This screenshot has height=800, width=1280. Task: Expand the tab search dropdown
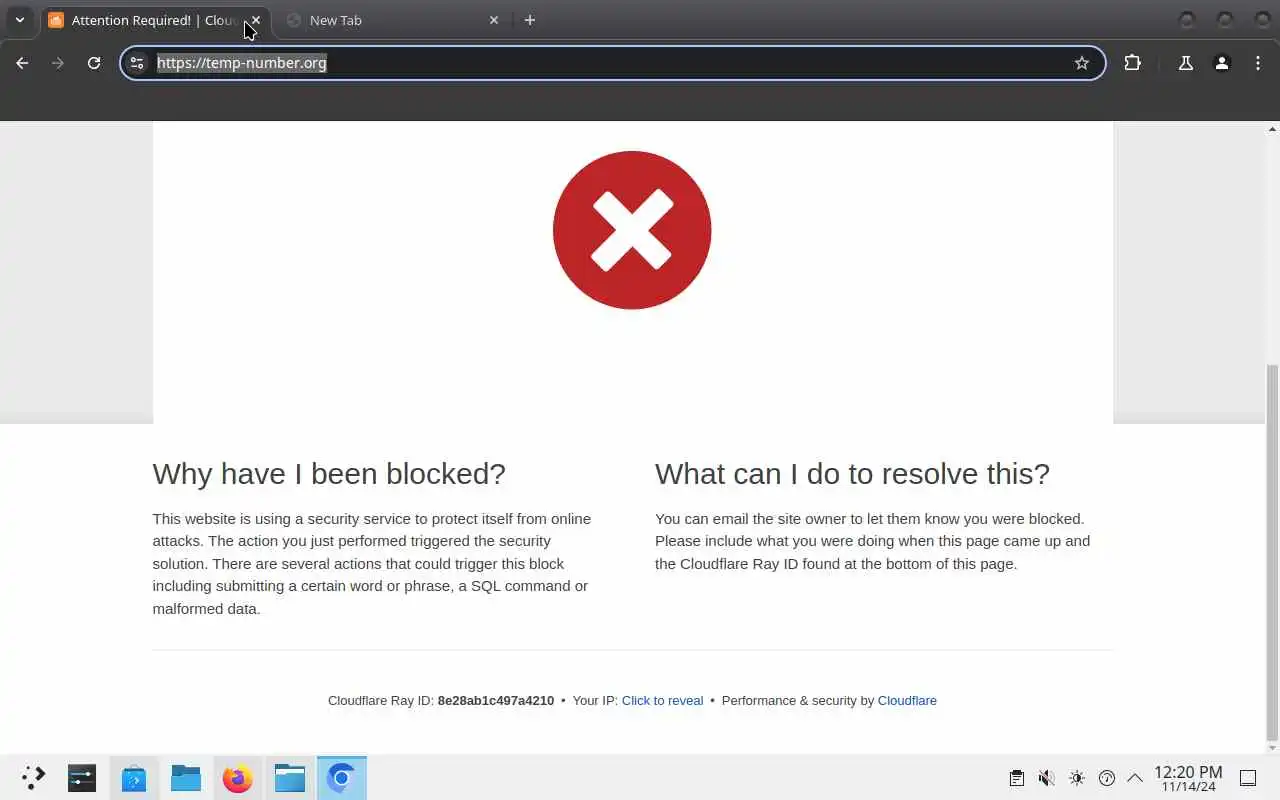tap(19, 20)
